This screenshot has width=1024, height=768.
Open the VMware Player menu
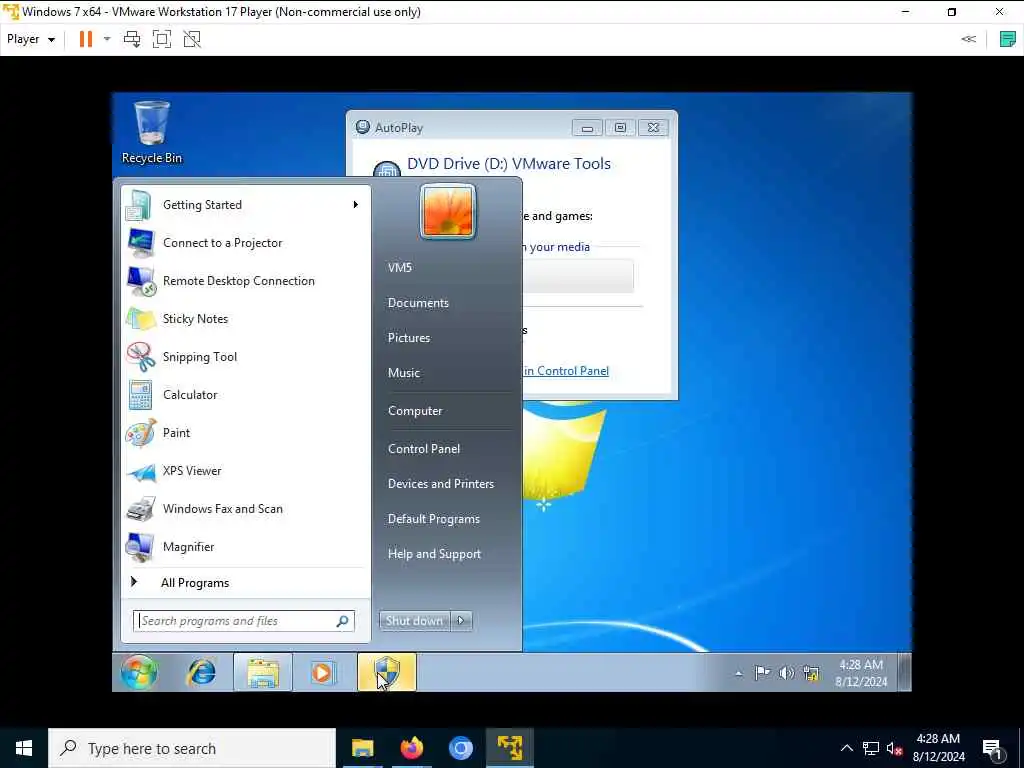tap(31, 39)
